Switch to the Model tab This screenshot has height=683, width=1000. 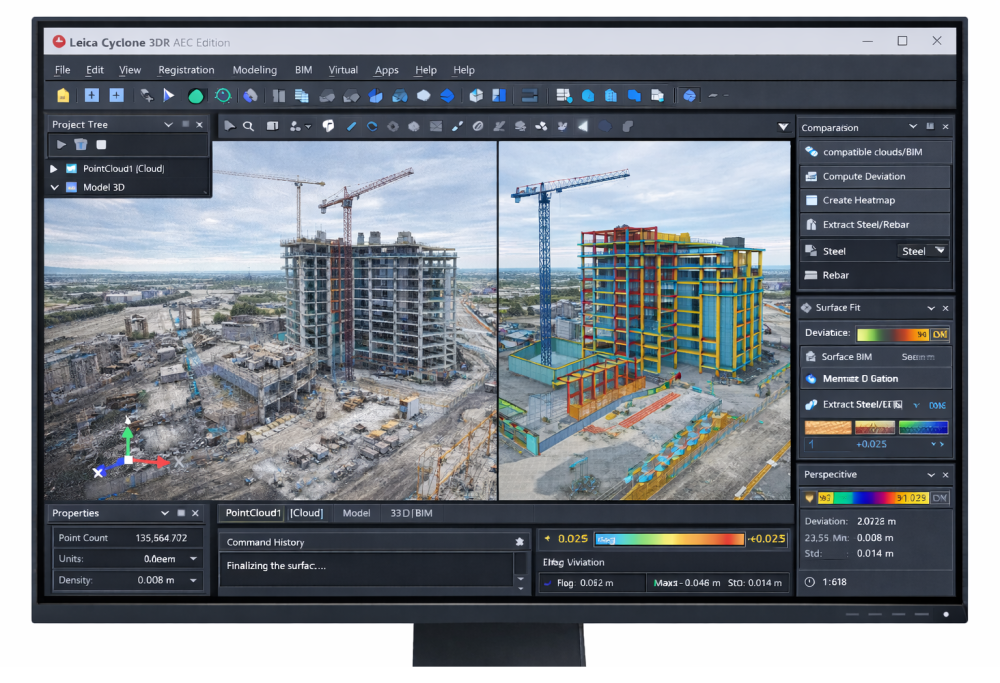[x=356, y=513]
